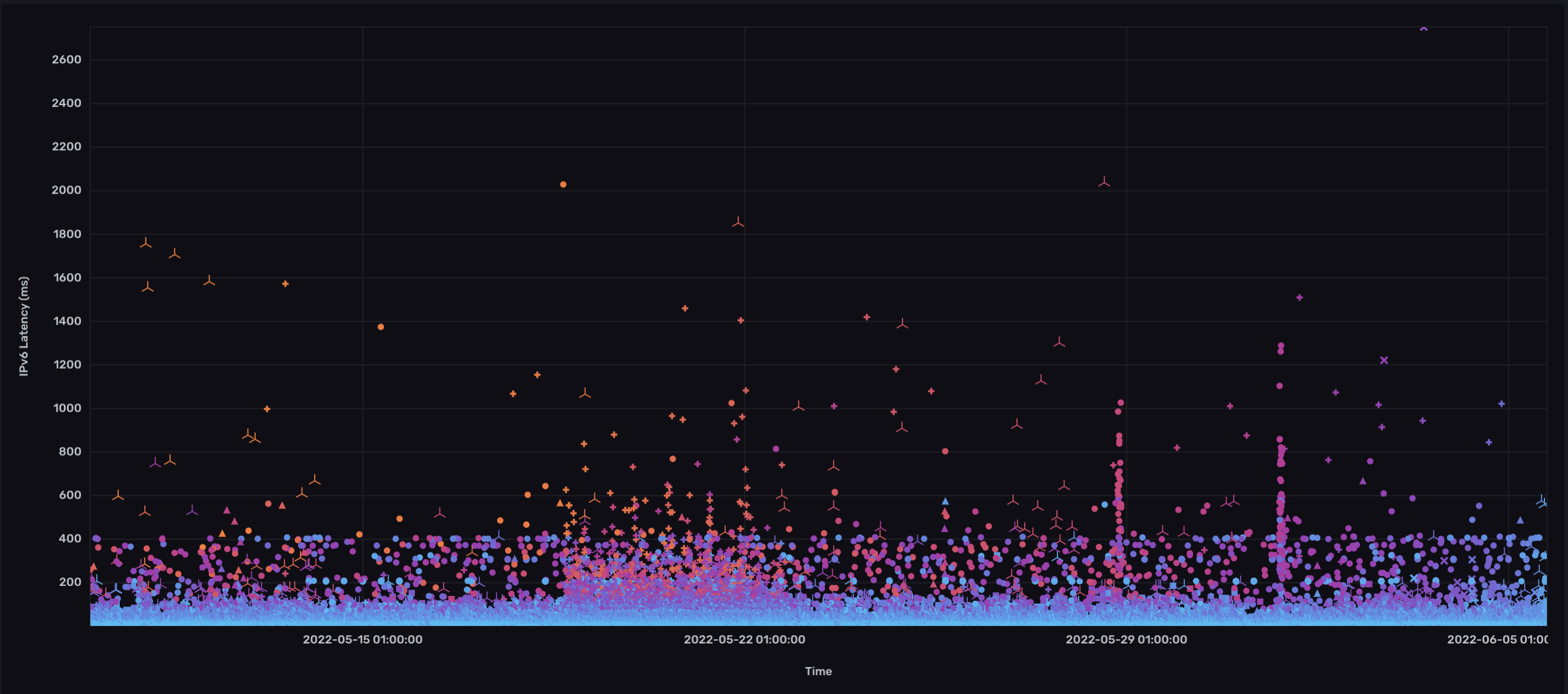The width and height of the screenshot is (1568, 694).
Task: Click the pink tri-marker near 2000 ms
Action: (1104, 182)
